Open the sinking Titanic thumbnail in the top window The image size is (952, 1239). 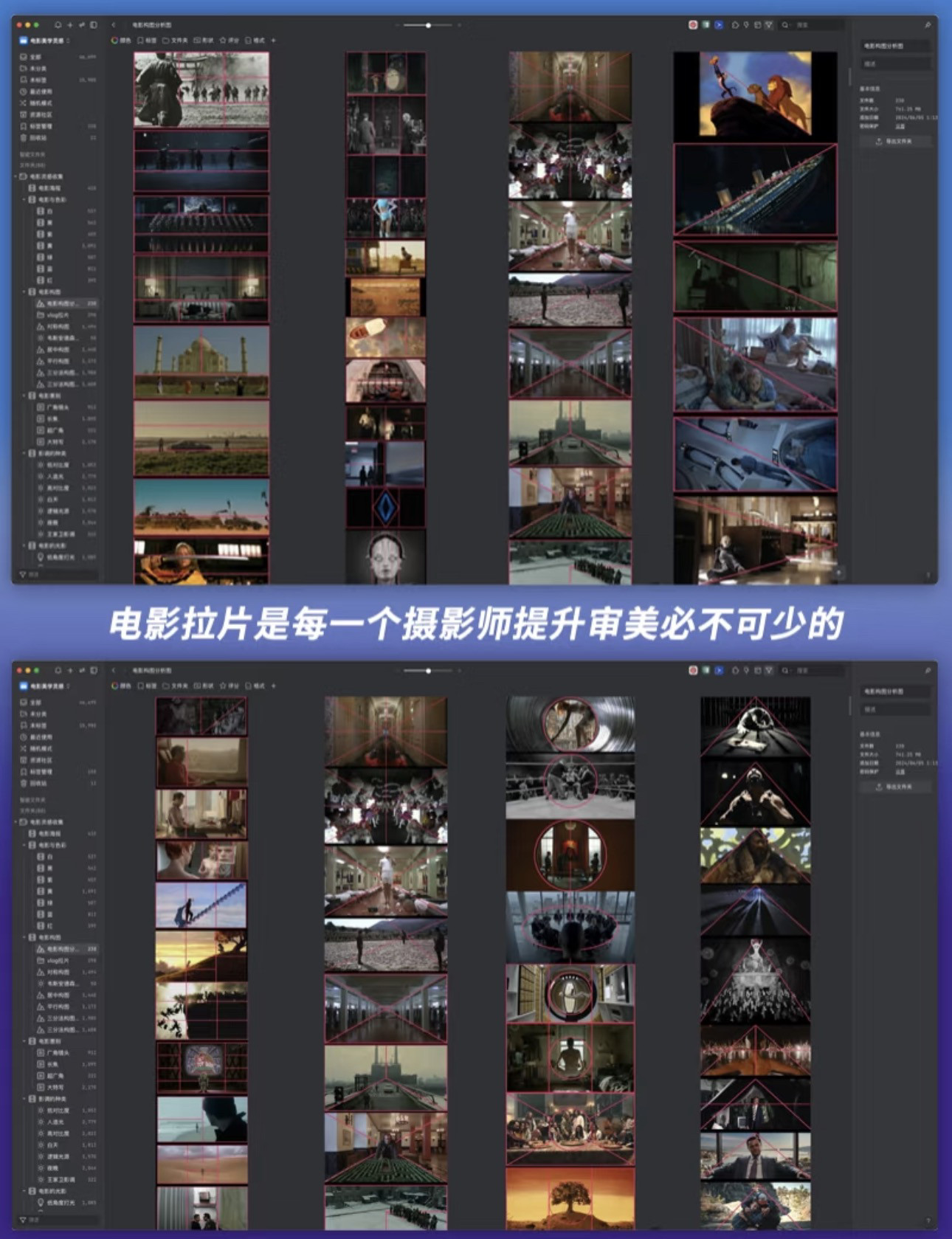click(x=755, y=190)
